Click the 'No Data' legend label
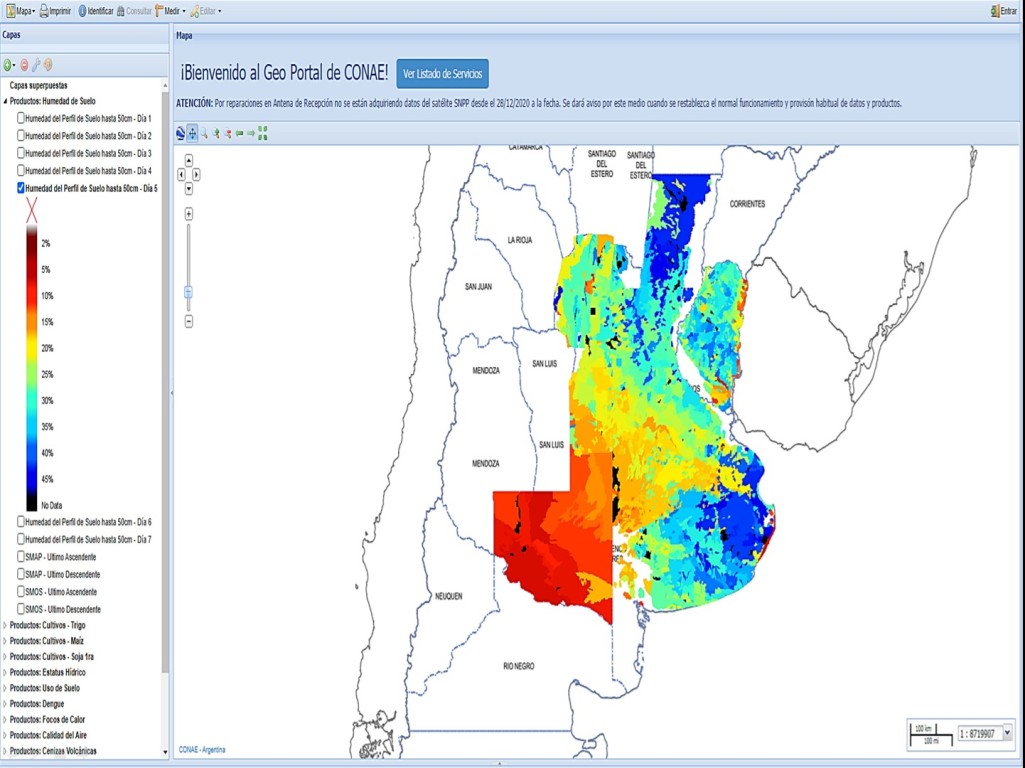This screenshot has width=1025, height=768. [x=52, y=505]
